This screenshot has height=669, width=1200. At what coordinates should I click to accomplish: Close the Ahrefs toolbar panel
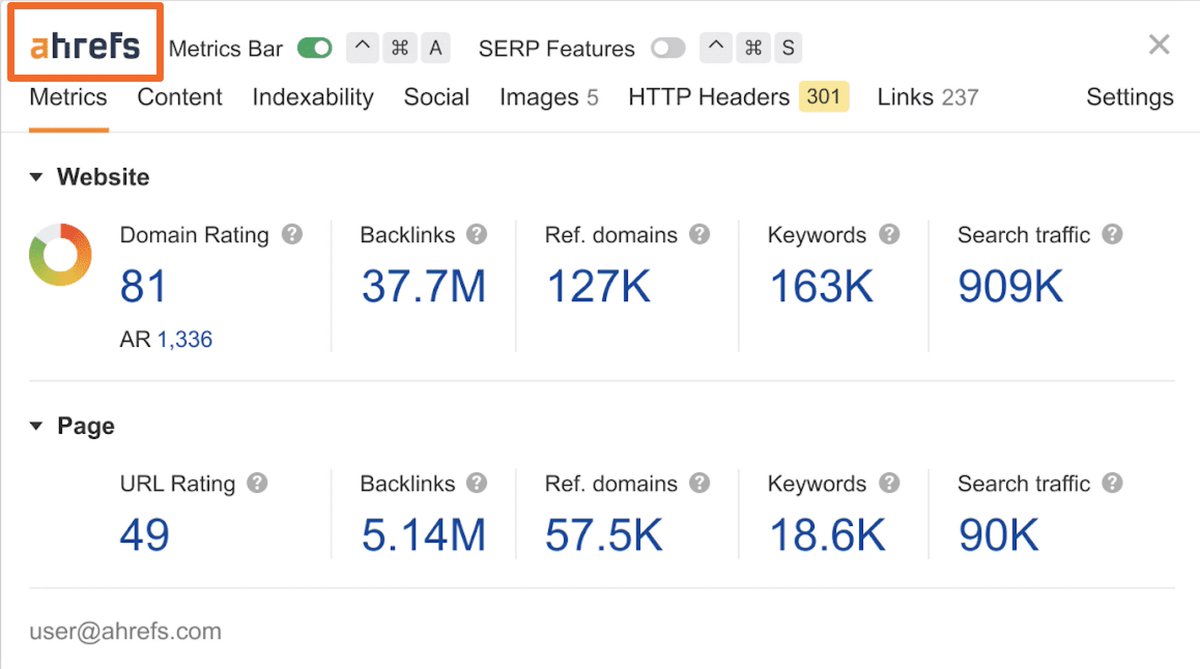pos(1159,45)
